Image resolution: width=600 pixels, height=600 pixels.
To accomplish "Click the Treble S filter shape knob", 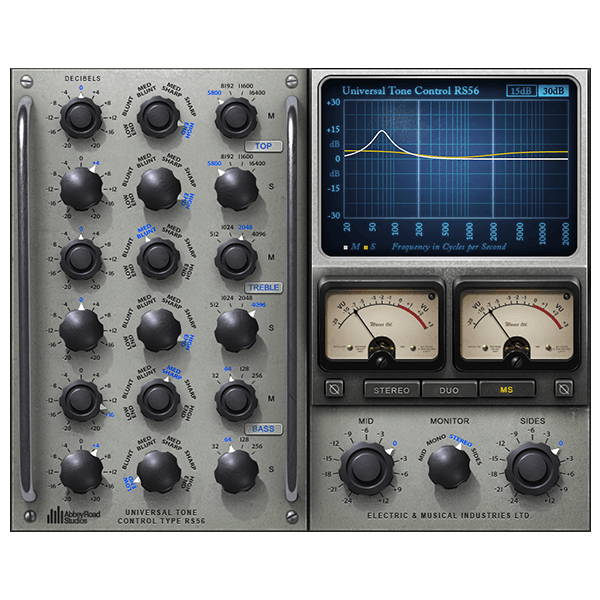I will [158, 330].
